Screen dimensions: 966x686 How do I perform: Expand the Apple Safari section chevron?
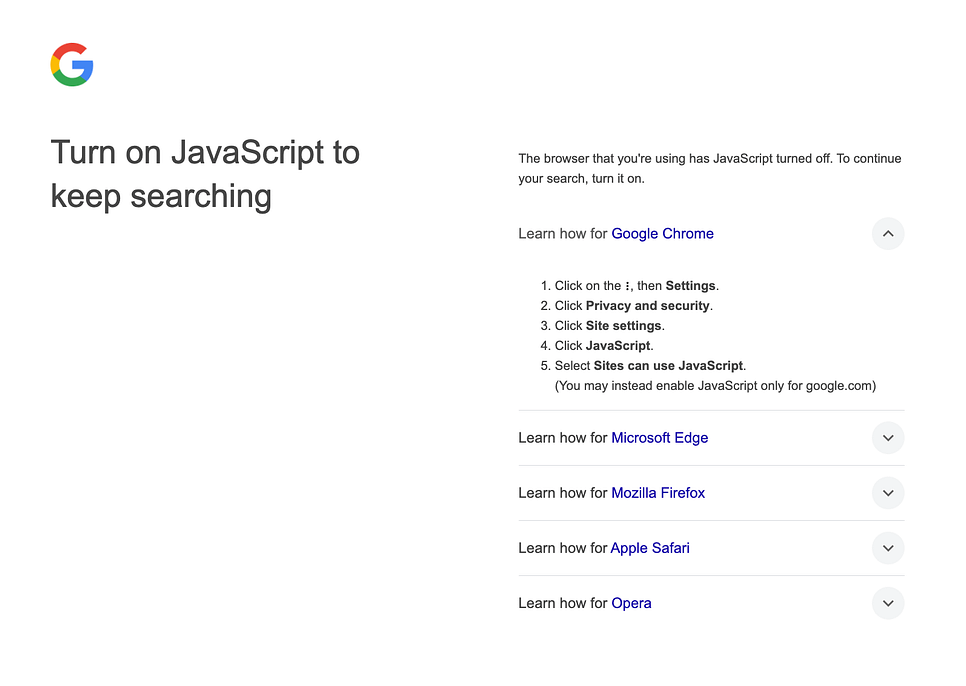coord(887,548)
